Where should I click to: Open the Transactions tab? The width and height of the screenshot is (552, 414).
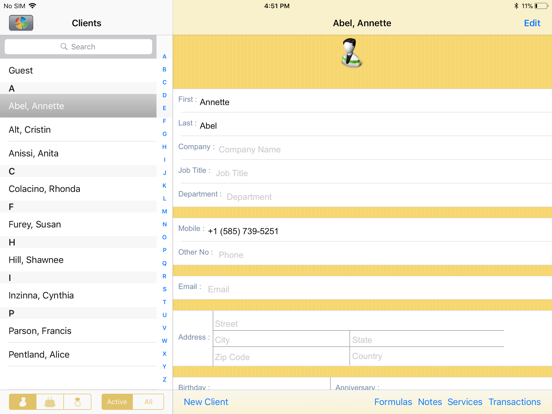[x=514, y=402]
